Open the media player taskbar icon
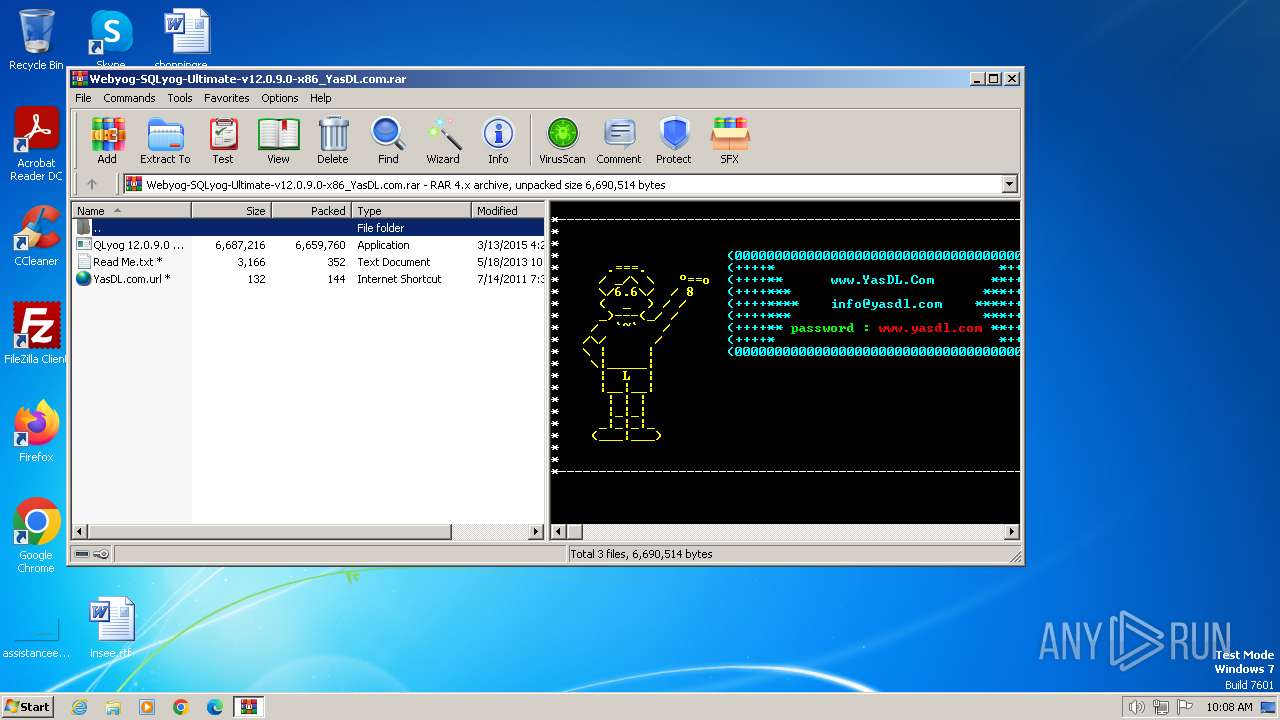Screen dimensions: 1280x720 coord(147,707)
